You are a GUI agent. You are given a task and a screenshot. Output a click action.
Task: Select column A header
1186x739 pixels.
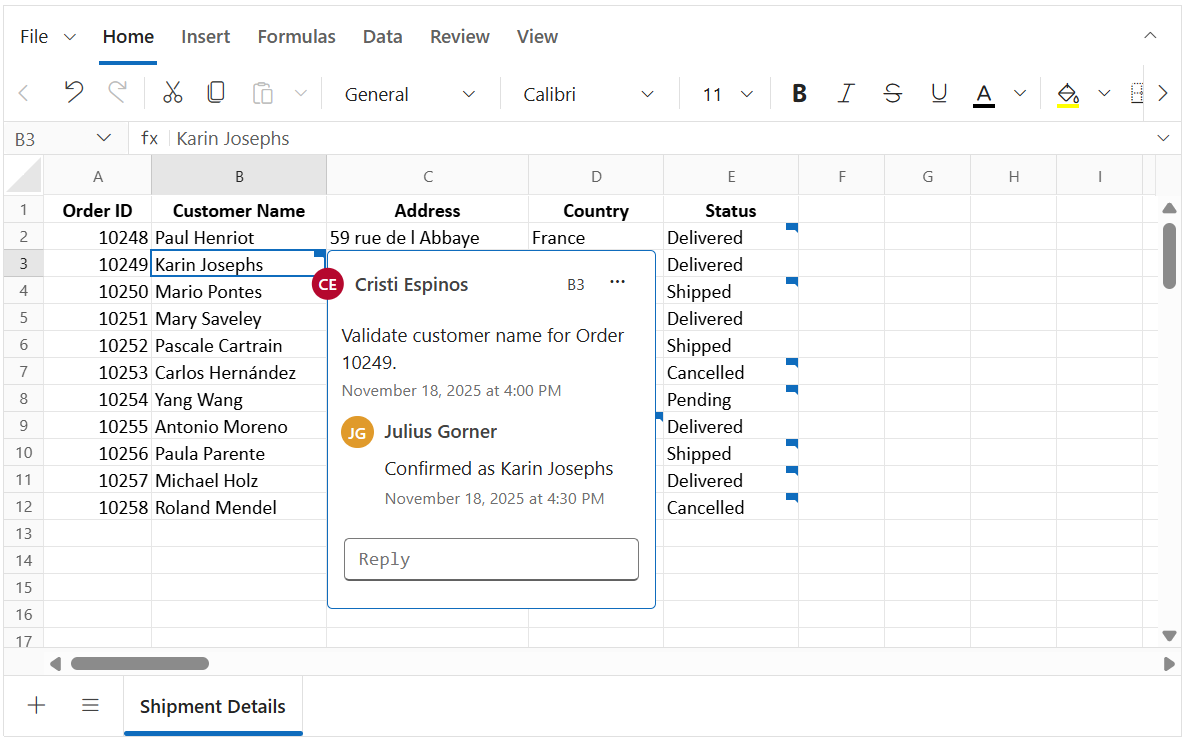tap(98, 176)
